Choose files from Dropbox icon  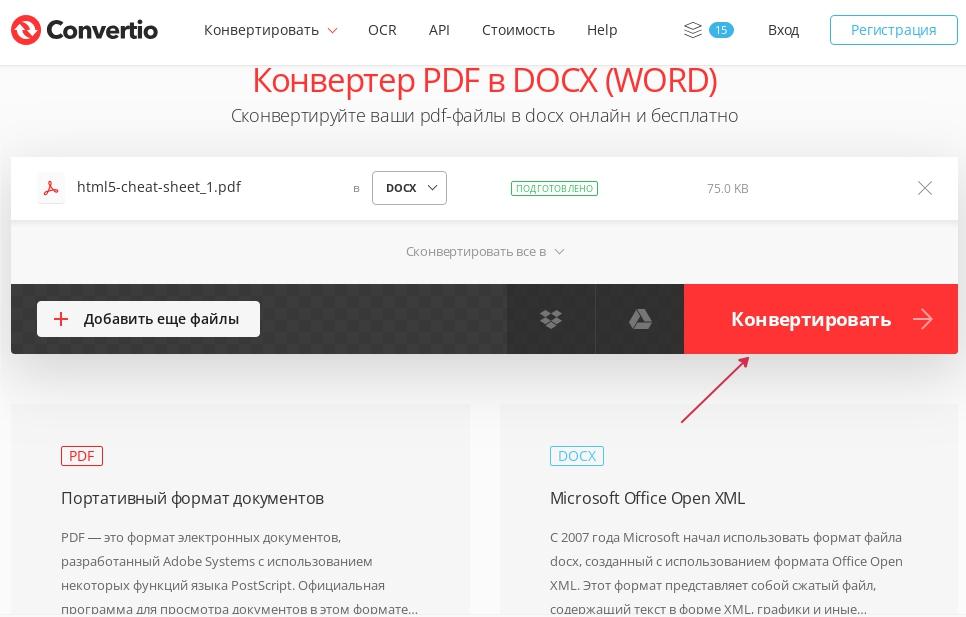click(x=551, y=319)
